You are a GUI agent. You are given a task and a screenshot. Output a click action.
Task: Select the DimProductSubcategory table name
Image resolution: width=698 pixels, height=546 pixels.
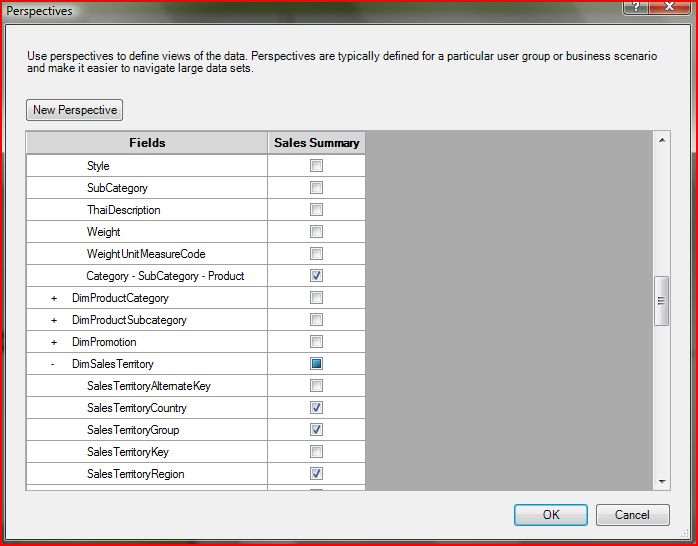(x=129, y=320)
